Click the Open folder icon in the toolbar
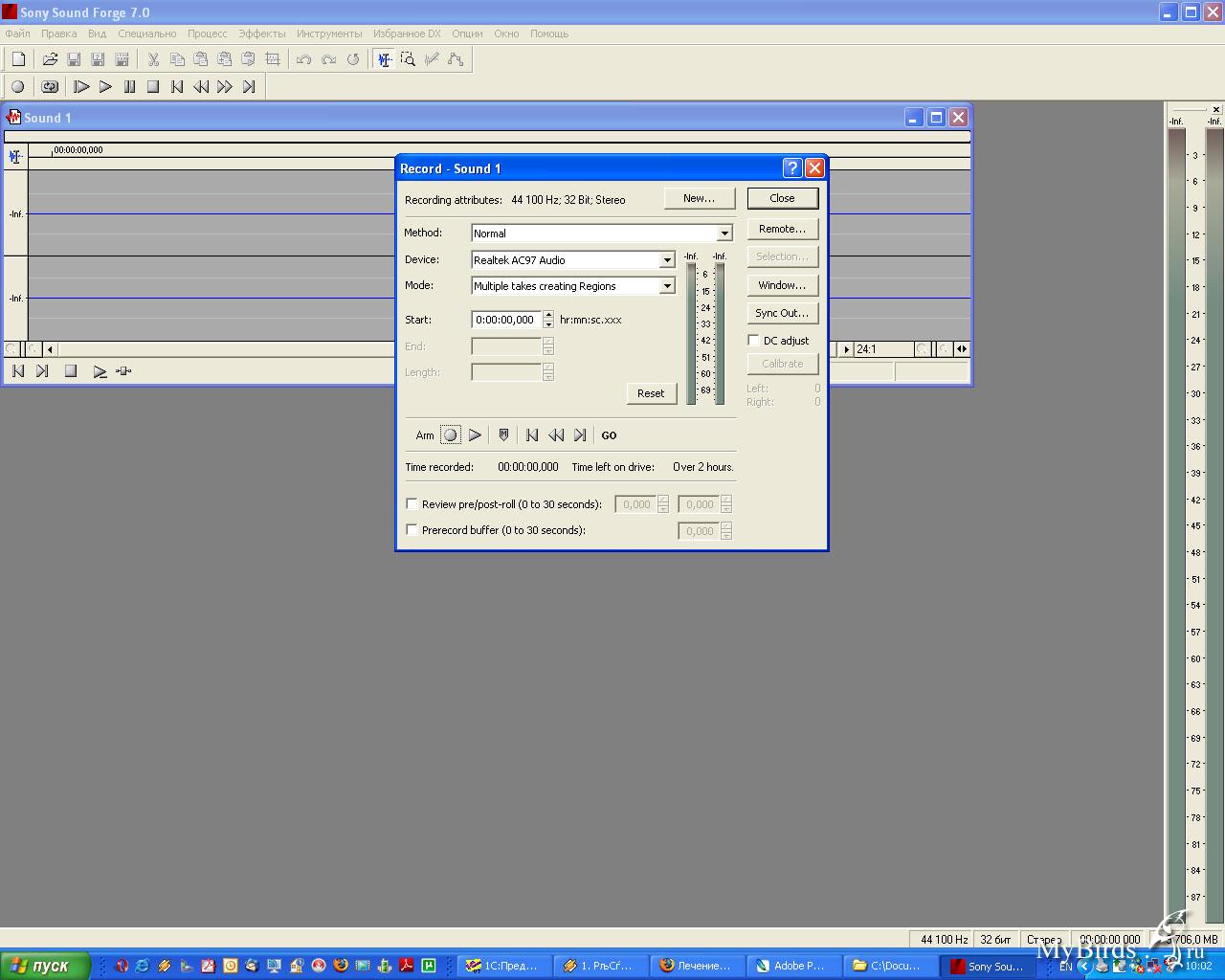 (50, 59)
